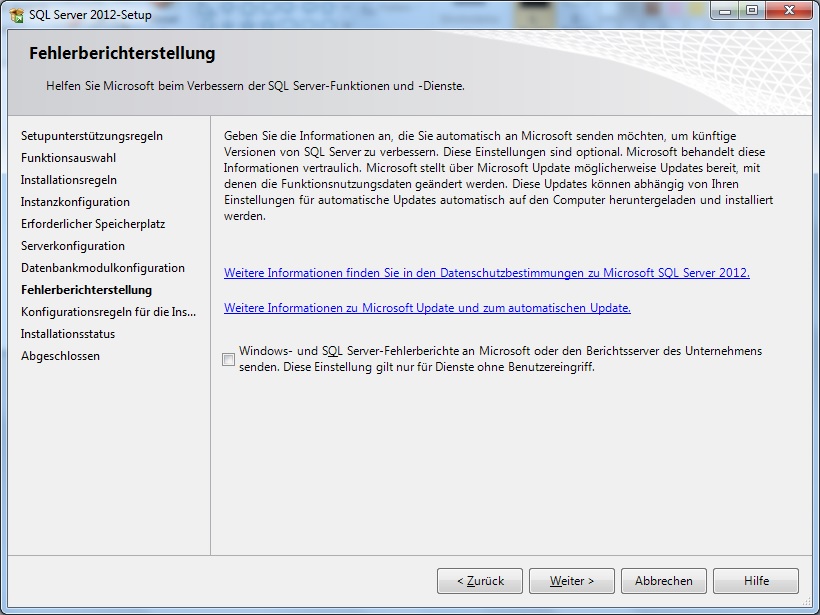Open help using the Hilfe button

(756, 580)
